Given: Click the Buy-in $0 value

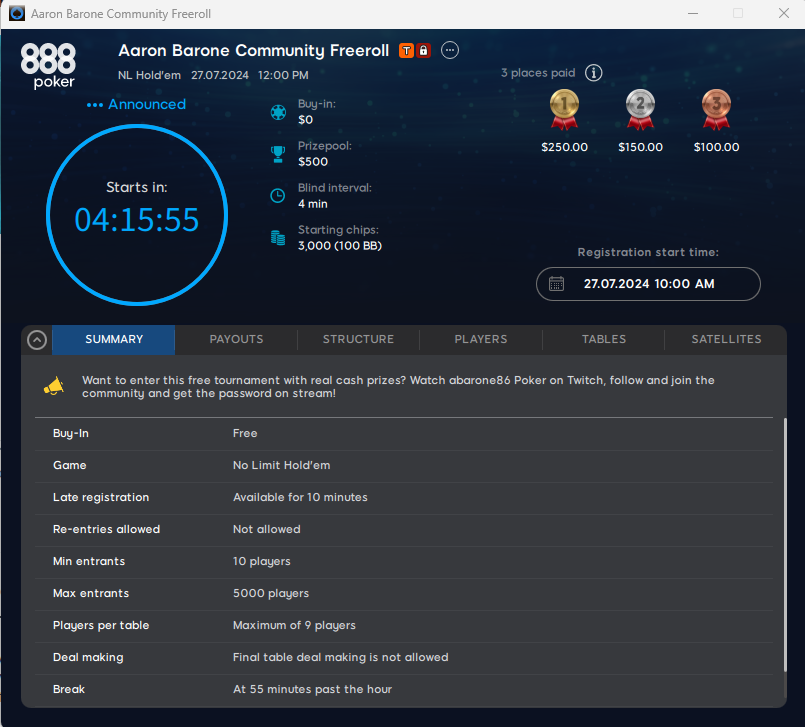Looking at the screenshot, I should (305, 120).
